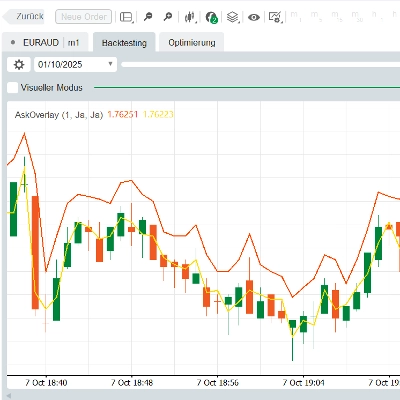Image resolution: width=400 pixels, height=400 pixels.
Task: Open the chart layers menu icon
Action: (232, 17)
